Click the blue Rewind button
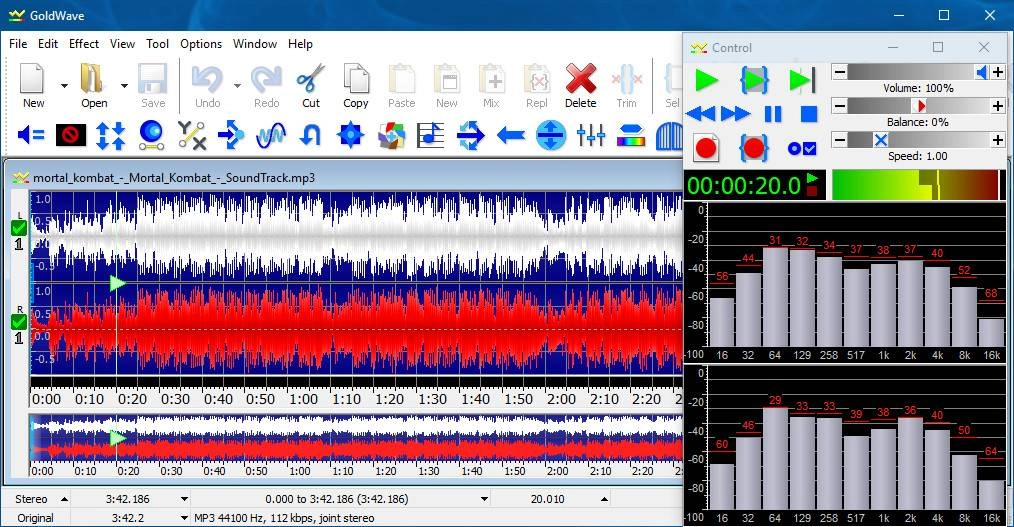Viewport: 1014px width, 527px height. coord(700,114)
